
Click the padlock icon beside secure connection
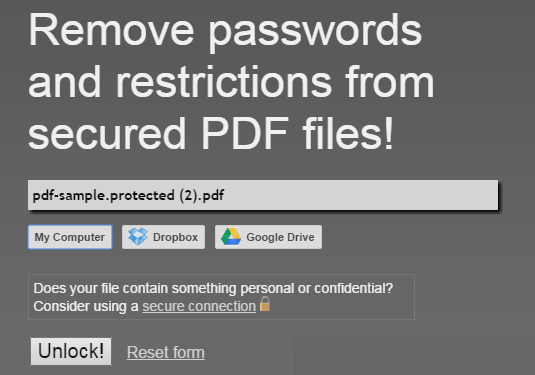tap(265, 304)
